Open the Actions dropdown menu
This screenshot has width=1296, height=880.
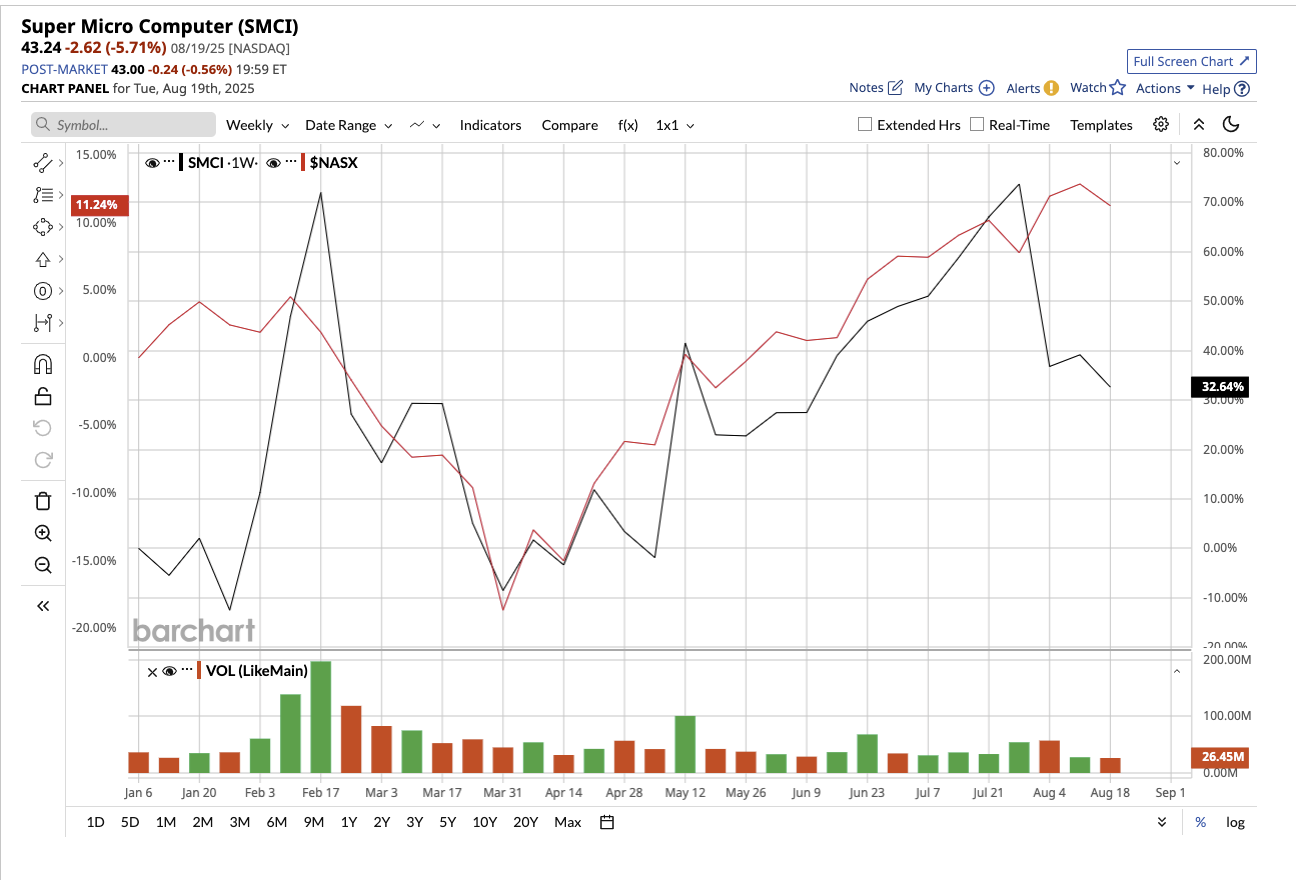[x=1166, y=88]
